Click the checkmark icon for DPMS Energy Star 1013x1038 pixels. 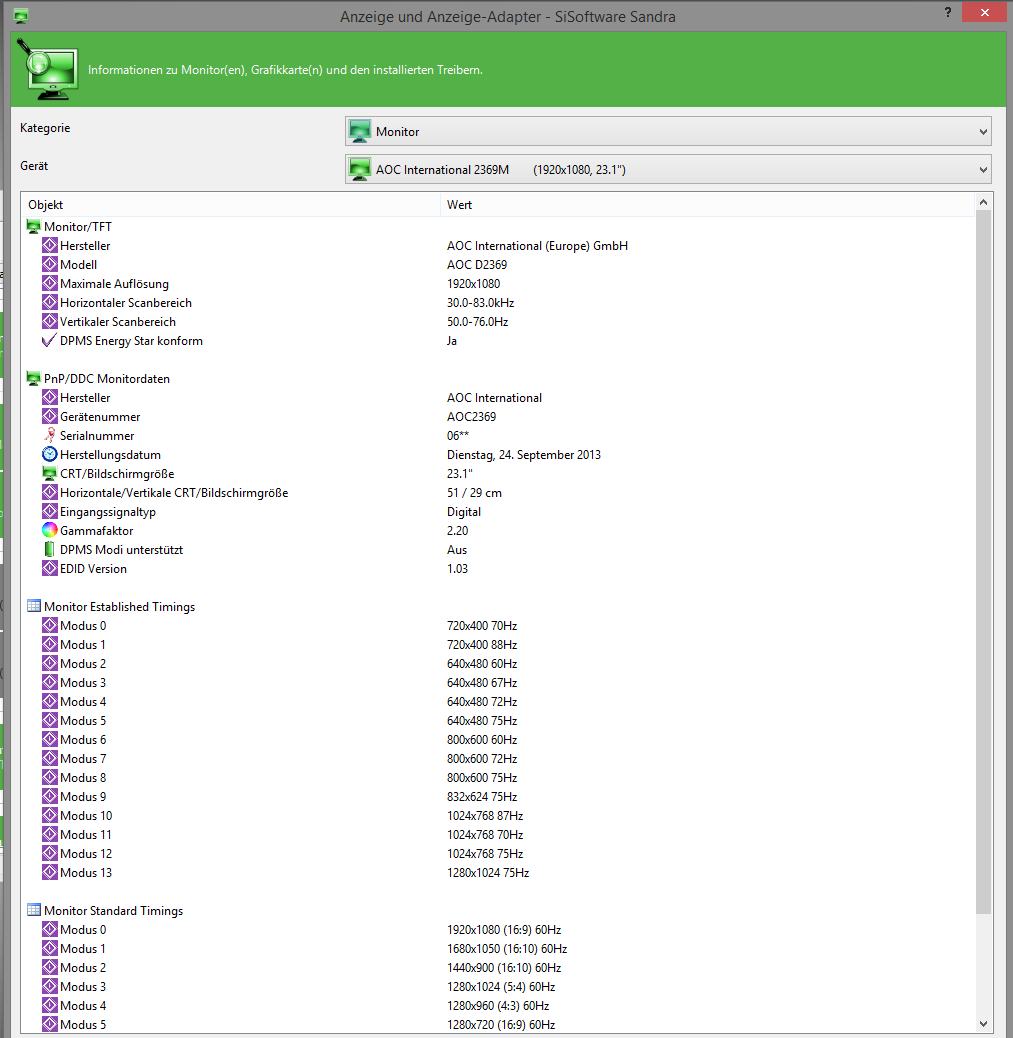[49, 340]
